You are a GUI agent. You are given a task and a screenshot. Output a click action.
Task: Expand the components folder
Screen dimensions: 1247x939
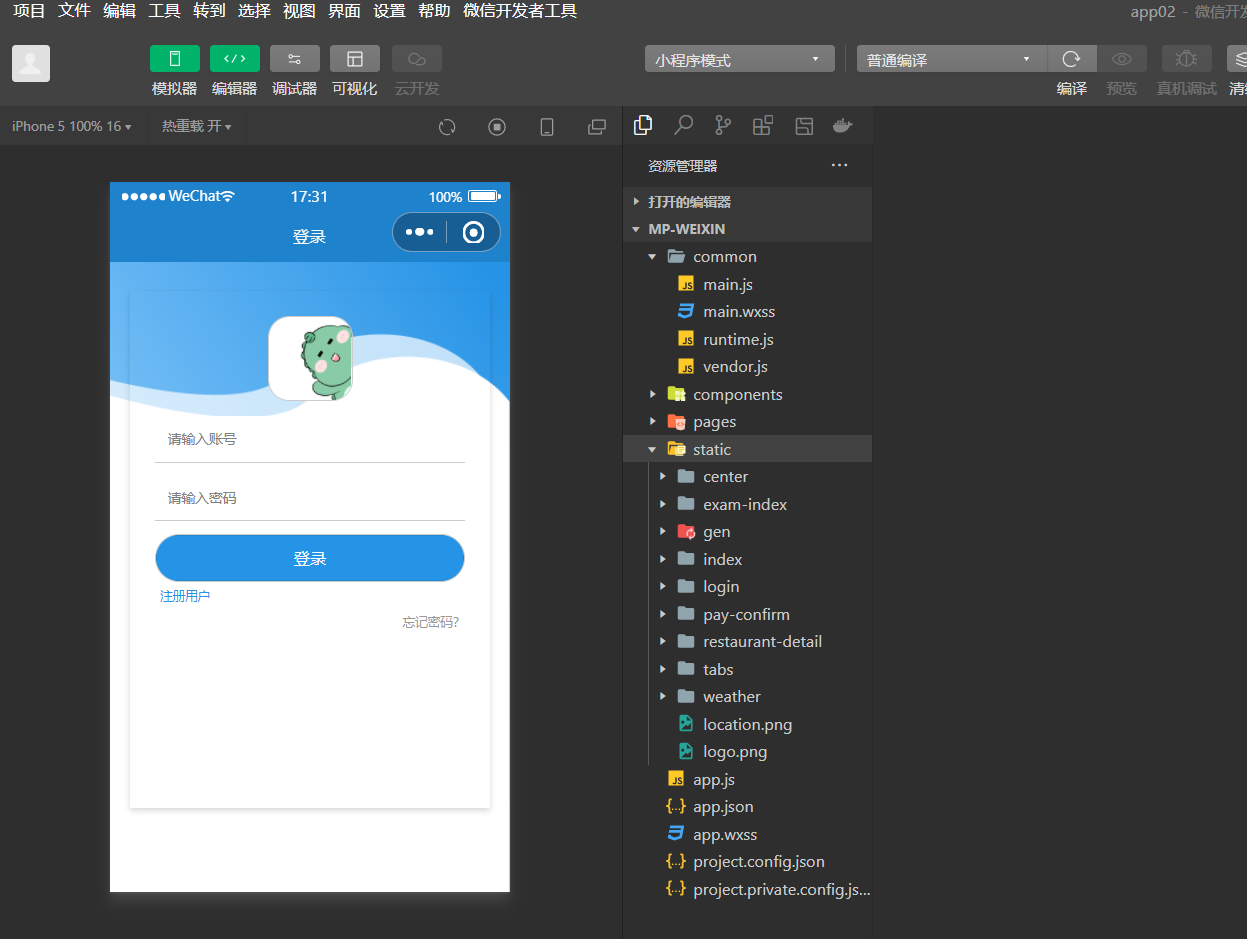coord(748,394)
